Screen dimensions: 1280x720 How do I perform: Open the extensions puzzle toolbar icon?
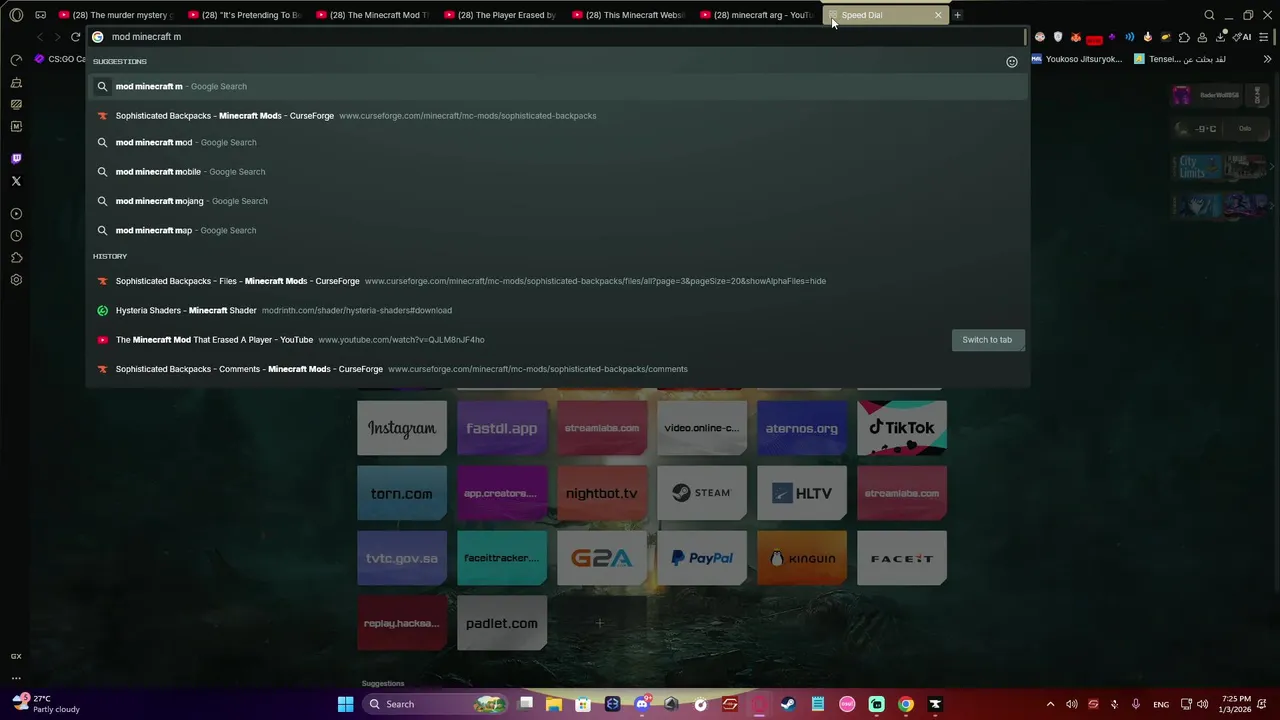pyautogui.click(x=1184, y=37)
